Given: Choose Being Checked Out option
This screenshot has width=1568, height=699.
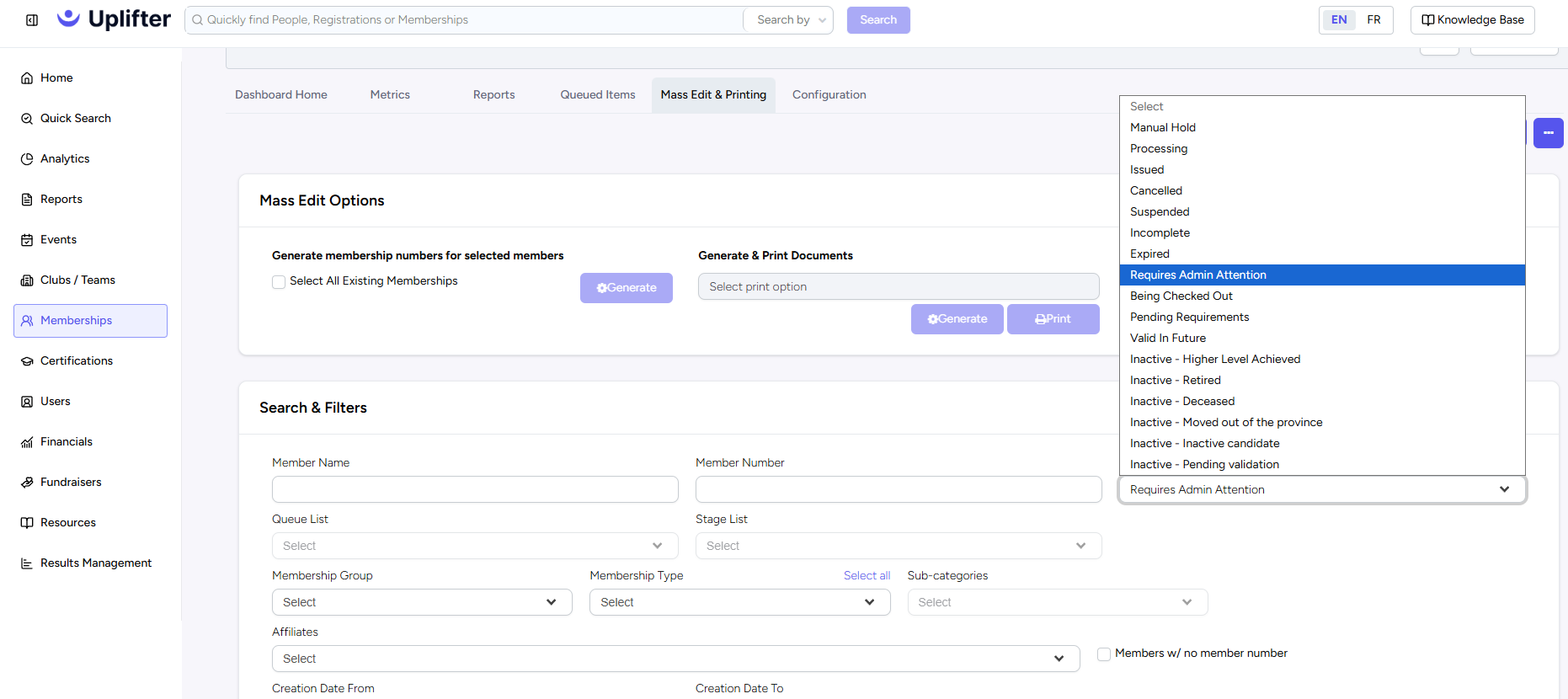Looking at the screenshot, I should [1322, 296].
